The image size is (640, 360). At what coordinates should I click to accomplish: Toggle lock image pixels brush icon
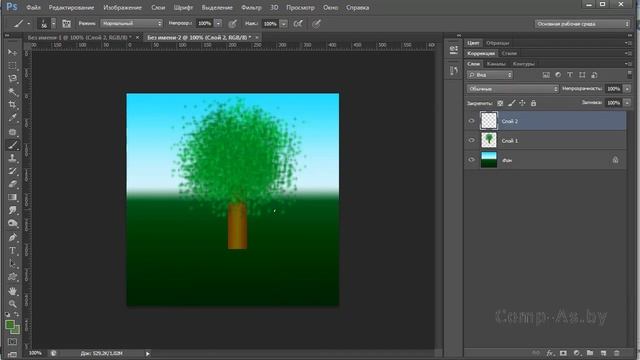511,103
